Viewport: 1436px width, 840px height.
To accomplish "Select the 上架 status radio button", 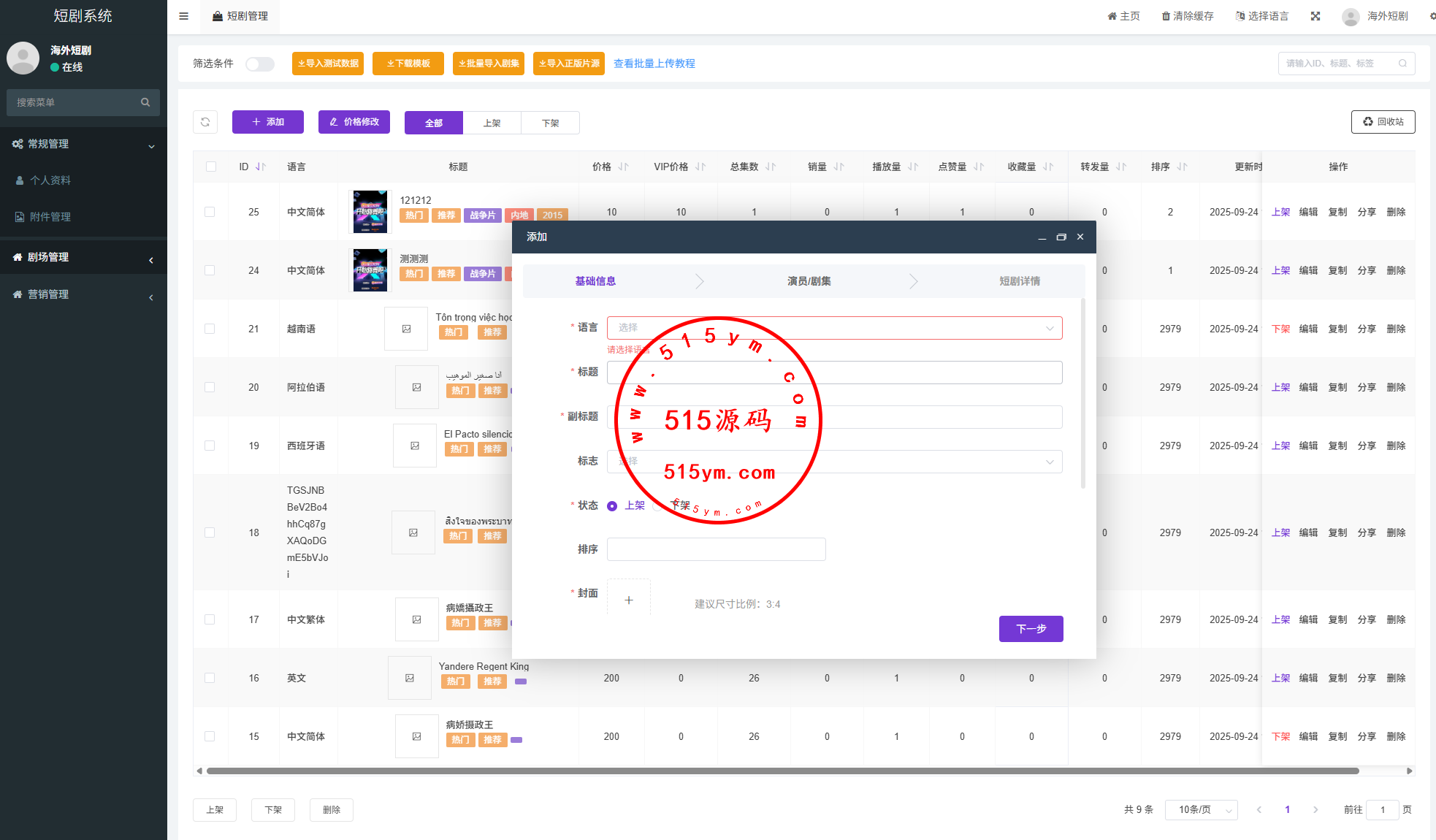I will point(612,506).
